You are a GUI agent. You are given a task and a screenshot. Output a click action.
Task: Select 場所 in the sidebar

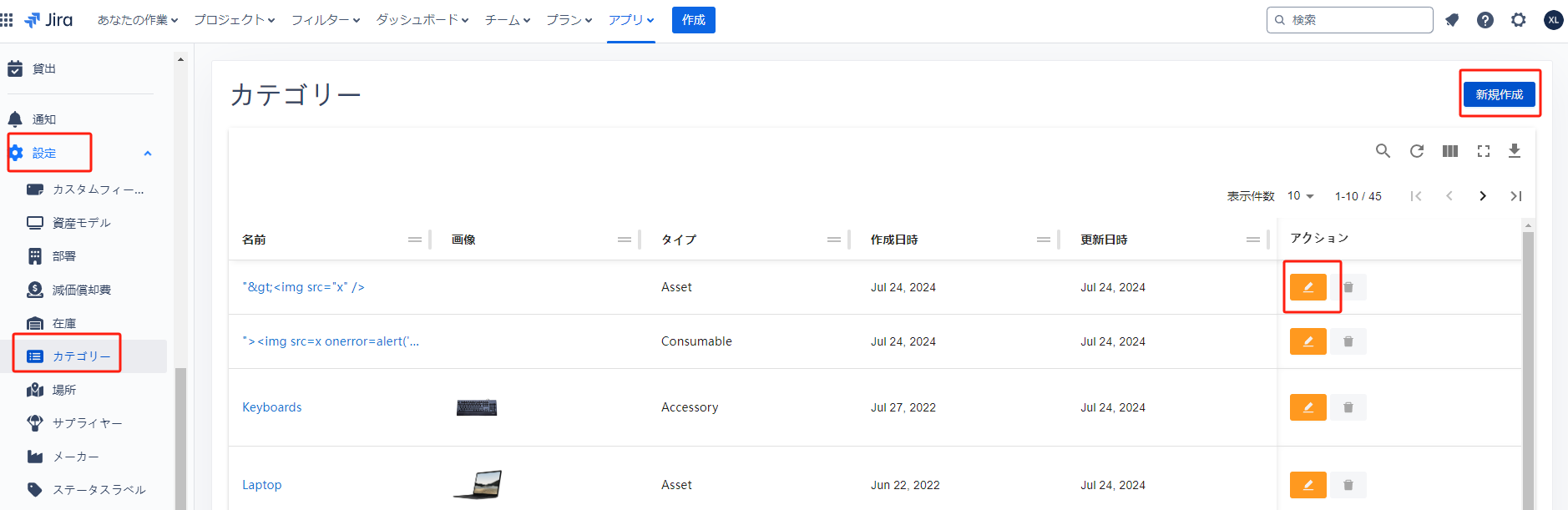64,390
